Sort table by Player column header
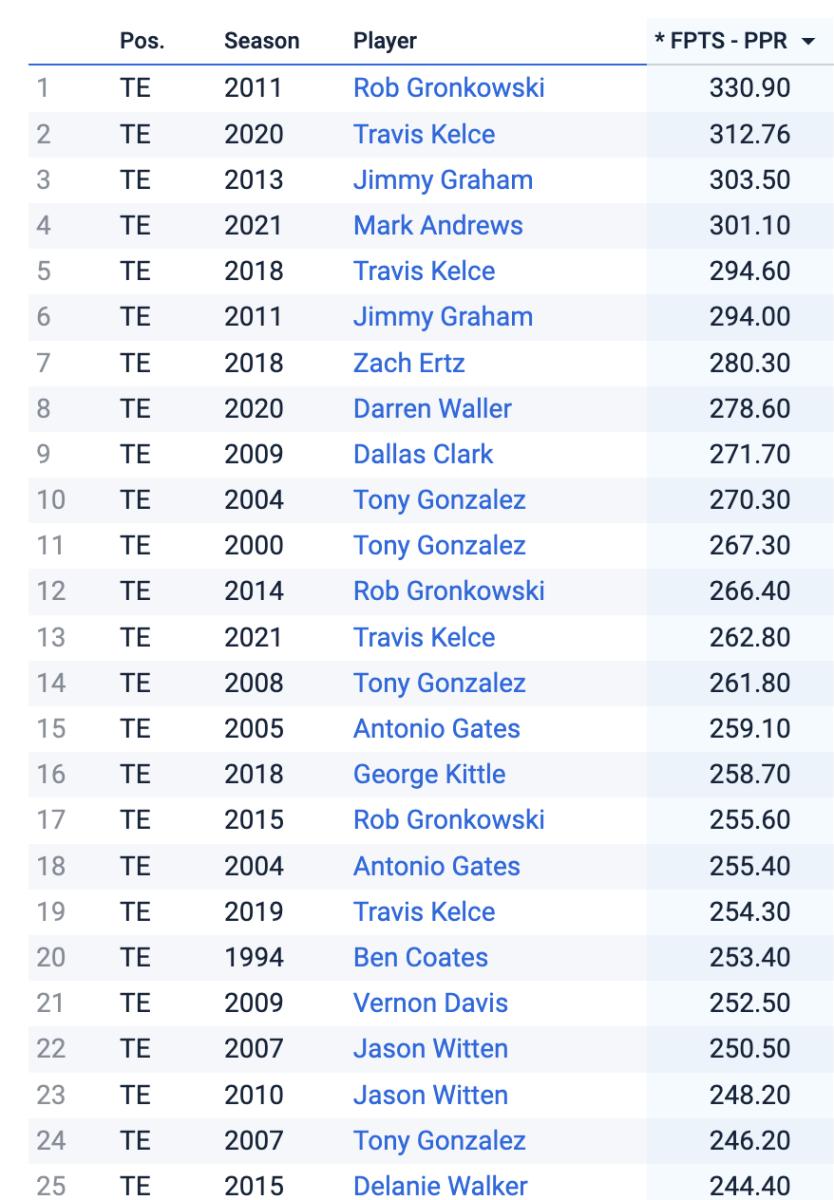Screen dimensions: 834x1200 [385, 41]
